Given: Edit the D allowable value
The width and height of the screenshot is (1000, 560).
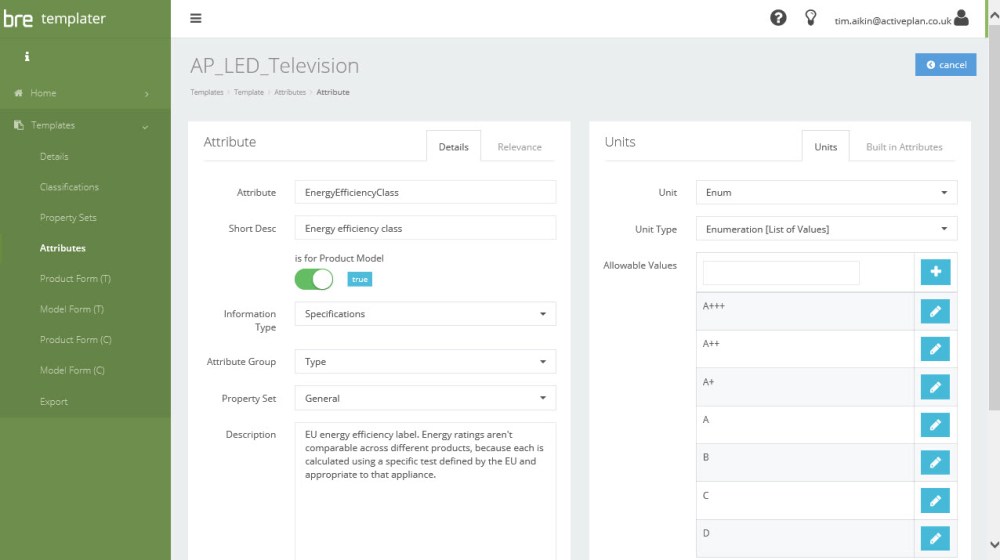Looking at the screenshot, I should (x=935, y=538).
